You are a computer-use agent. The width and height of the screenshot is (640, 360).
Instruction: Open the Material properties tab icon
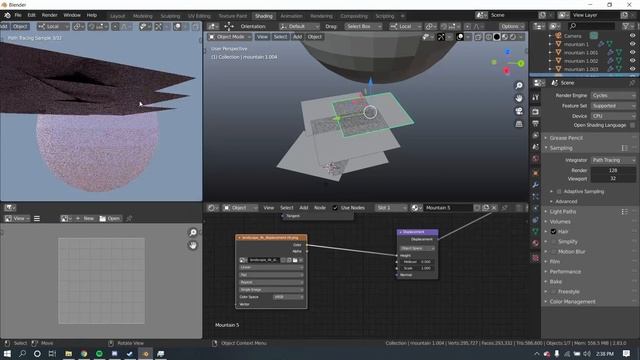pyautogui.click(x=536, y=243)
